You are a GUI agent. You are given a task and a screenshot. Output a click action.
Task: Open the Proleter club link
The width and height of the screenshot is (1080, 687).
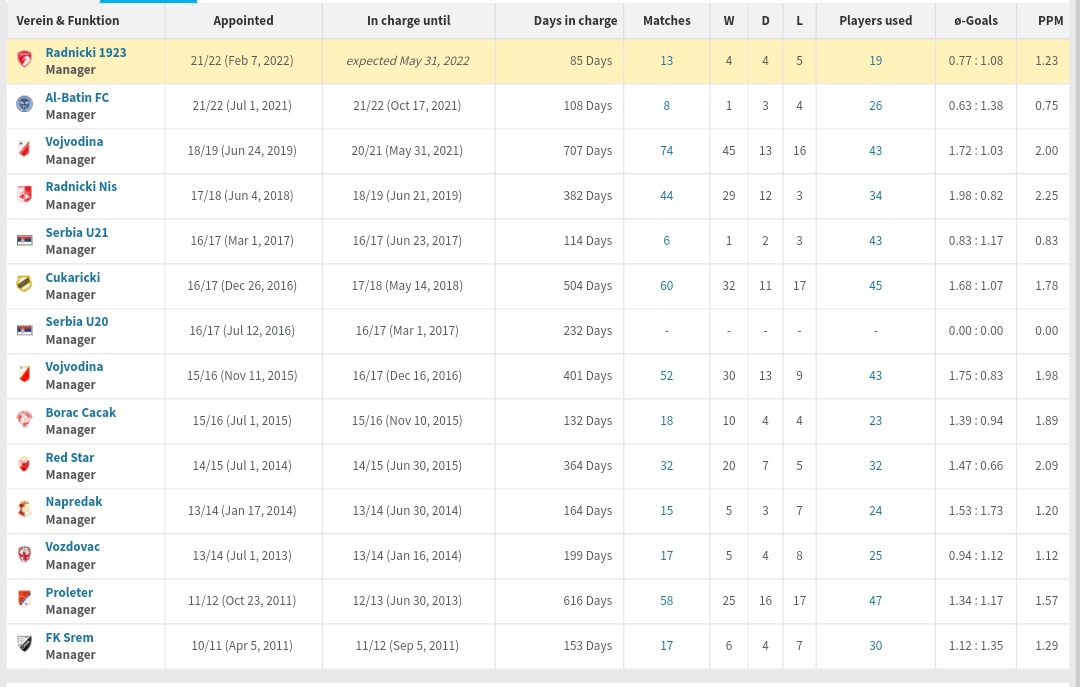point(69,593)
